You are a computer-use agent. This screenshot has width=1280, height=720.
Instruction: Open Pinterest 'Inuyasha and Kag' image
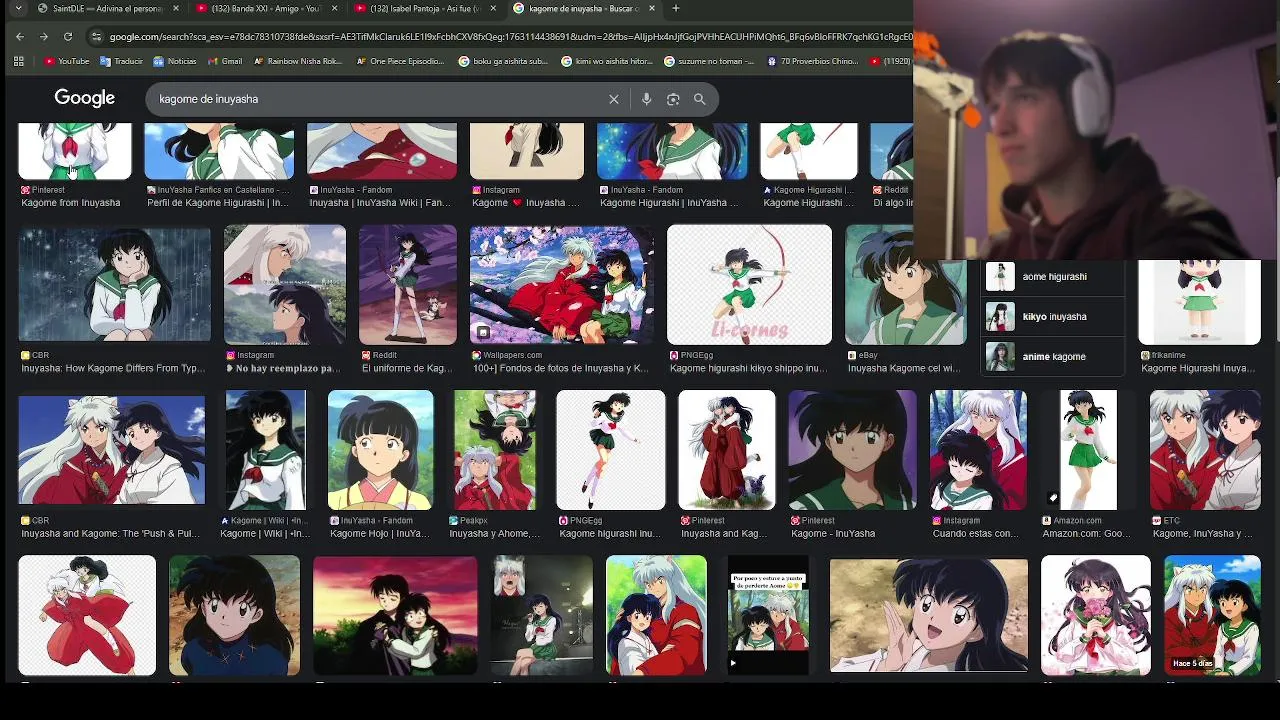coord(727,450)
